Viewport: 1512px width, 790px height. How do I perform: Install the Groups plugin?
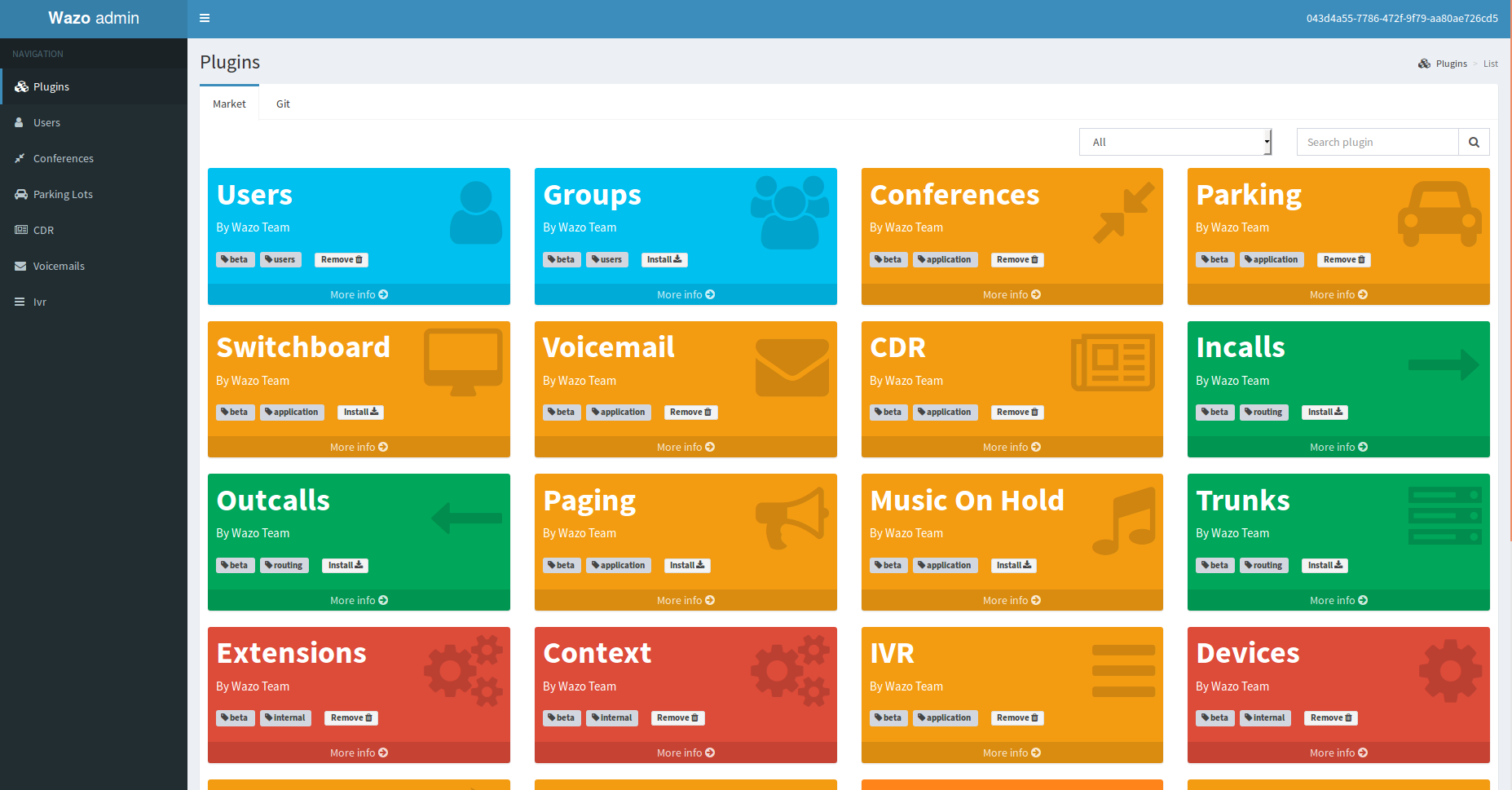click(664, 259)
